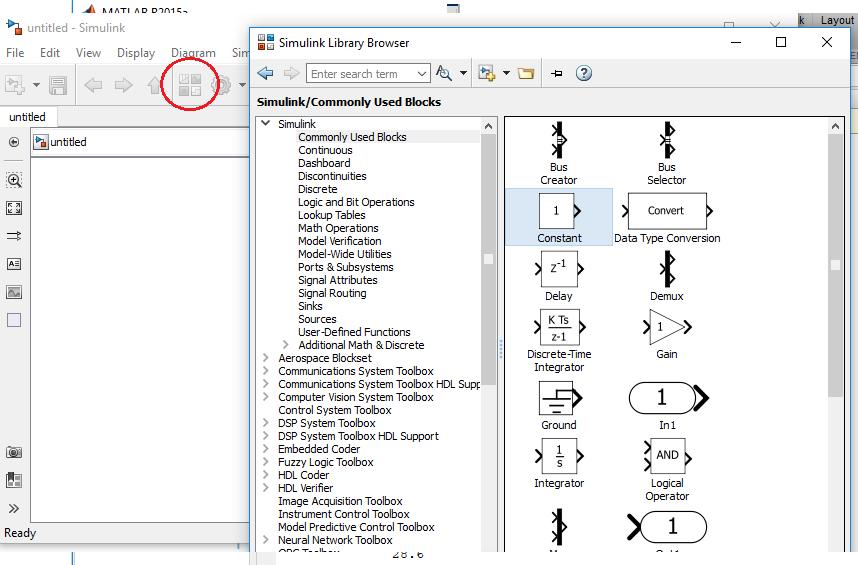The height and width of the screenshot is (565, 858).
Task: Expand palette with double chevron icon
Action: [x=14, y=509]
